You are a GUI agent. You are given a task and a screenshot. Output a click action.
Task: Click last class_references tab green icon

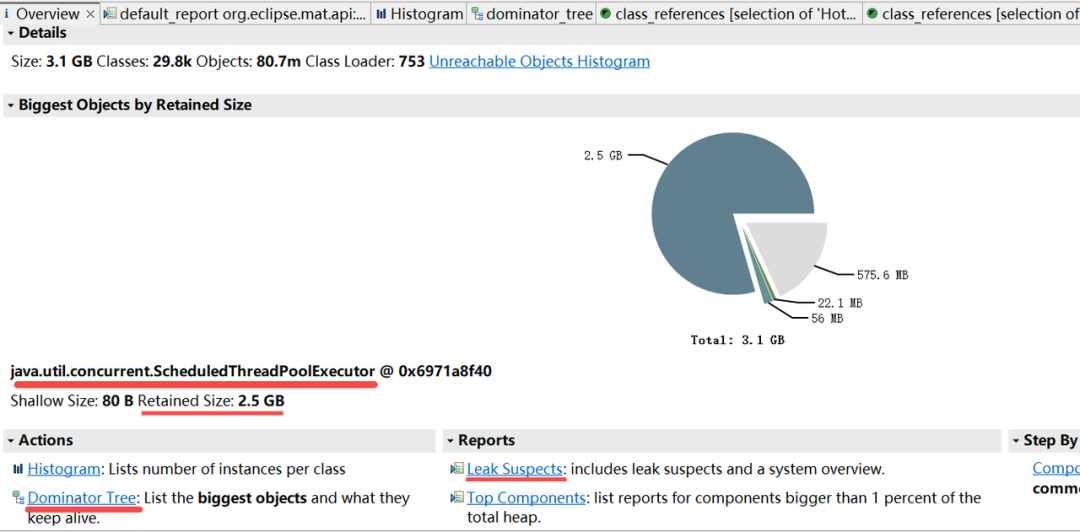click(872, 14)
